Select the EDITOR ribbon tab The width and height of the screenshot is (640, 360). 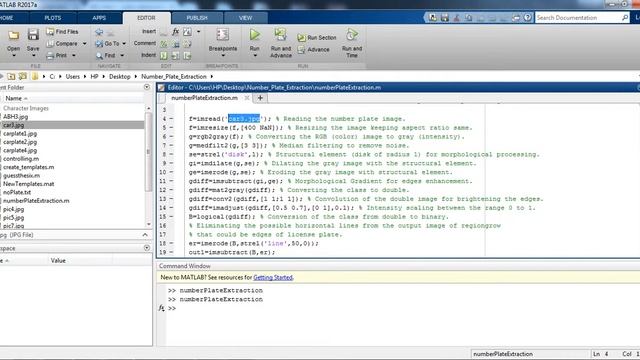(x=146, y=18)
